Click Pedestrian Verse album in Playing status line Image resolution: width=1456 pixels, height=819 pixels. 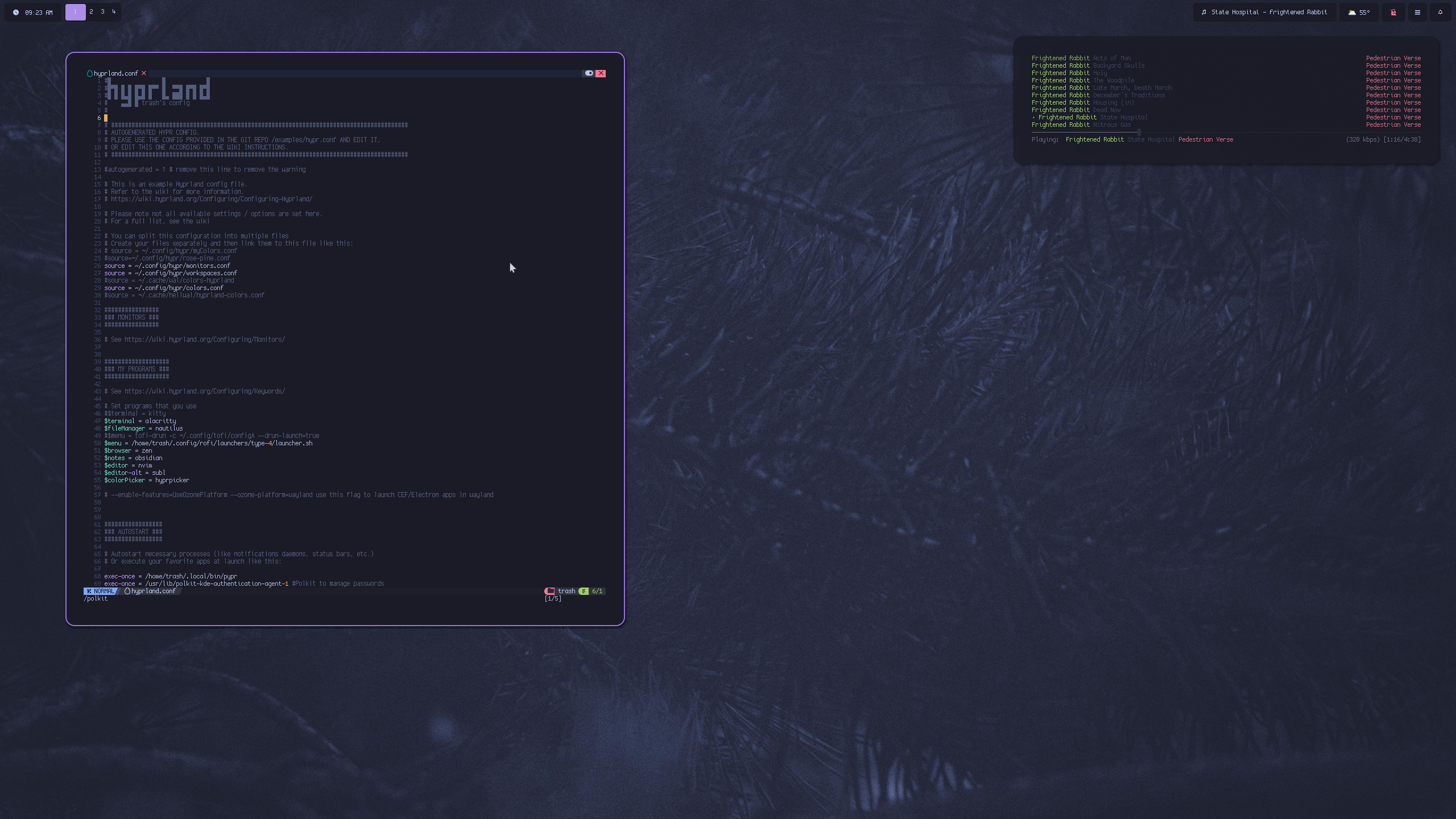pos(1206,139)
